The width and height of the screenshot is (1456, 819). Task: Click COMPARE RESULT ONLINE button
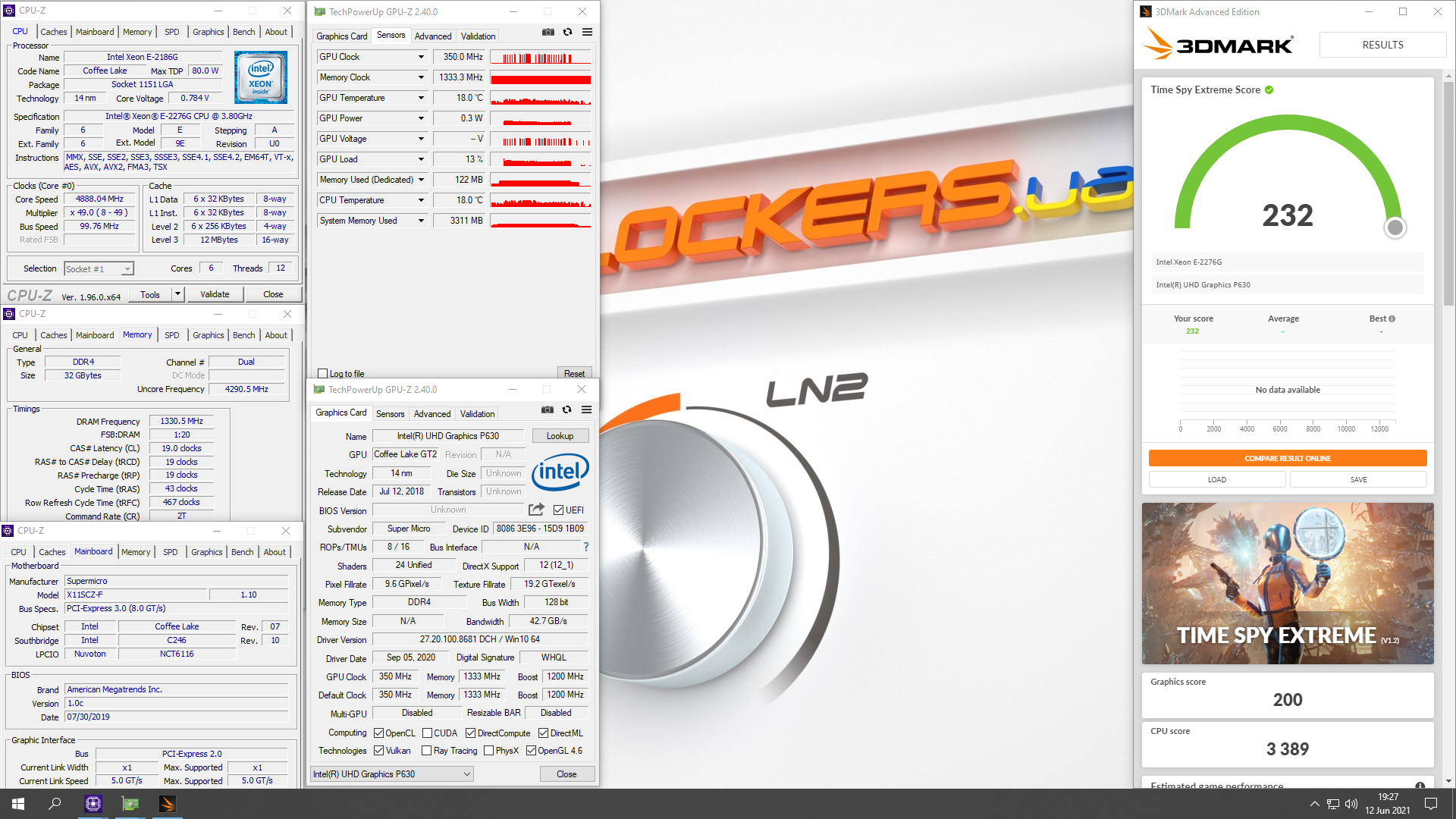(x=1288, y=458)
